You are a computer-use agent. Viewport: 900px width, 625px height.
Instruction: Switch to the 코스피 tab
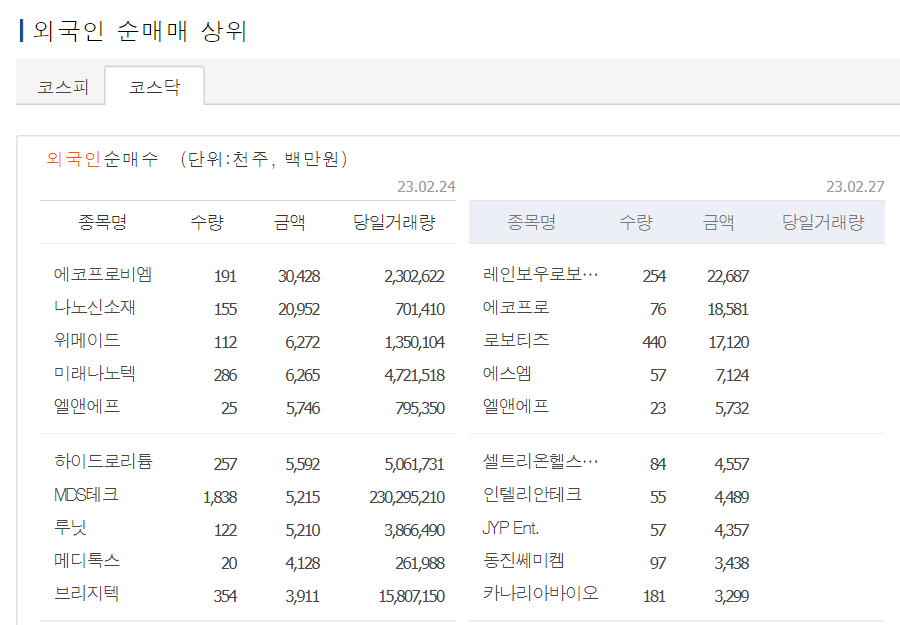pyautogui.click(x=63, y=87)
